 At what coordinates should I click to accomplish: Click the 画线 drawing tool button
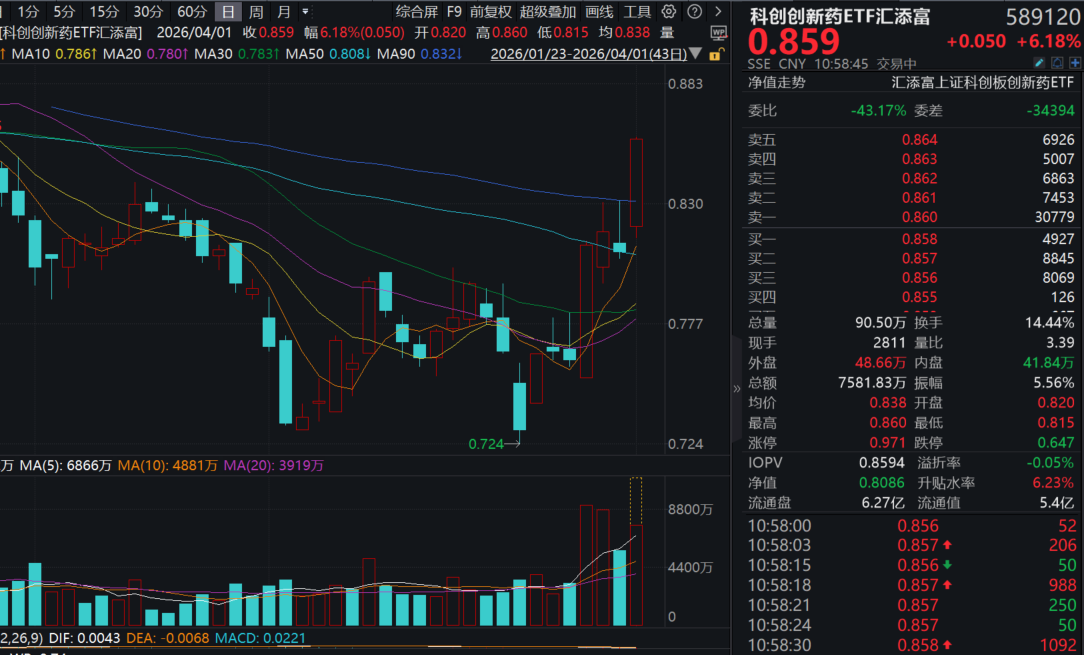pyautogui.click(x=598, y=12)
